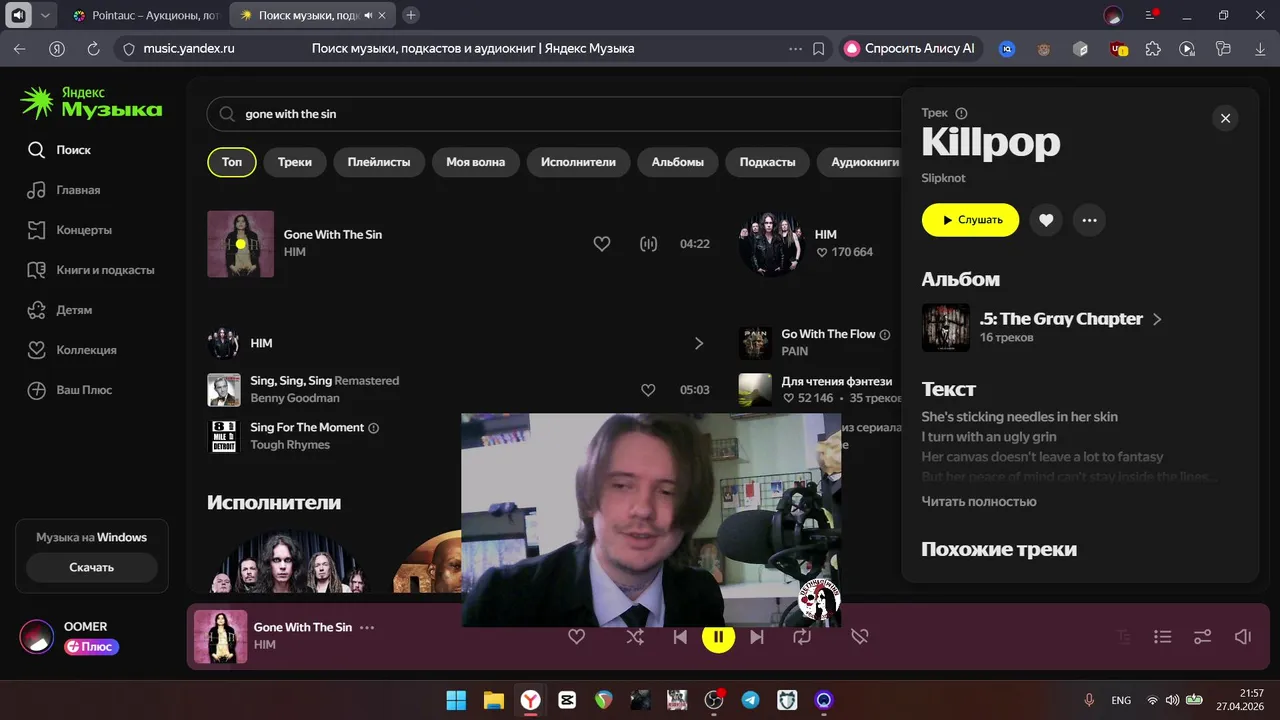
Task: Toggle shuffle mode in the player bar
Action: pos(635,636)
